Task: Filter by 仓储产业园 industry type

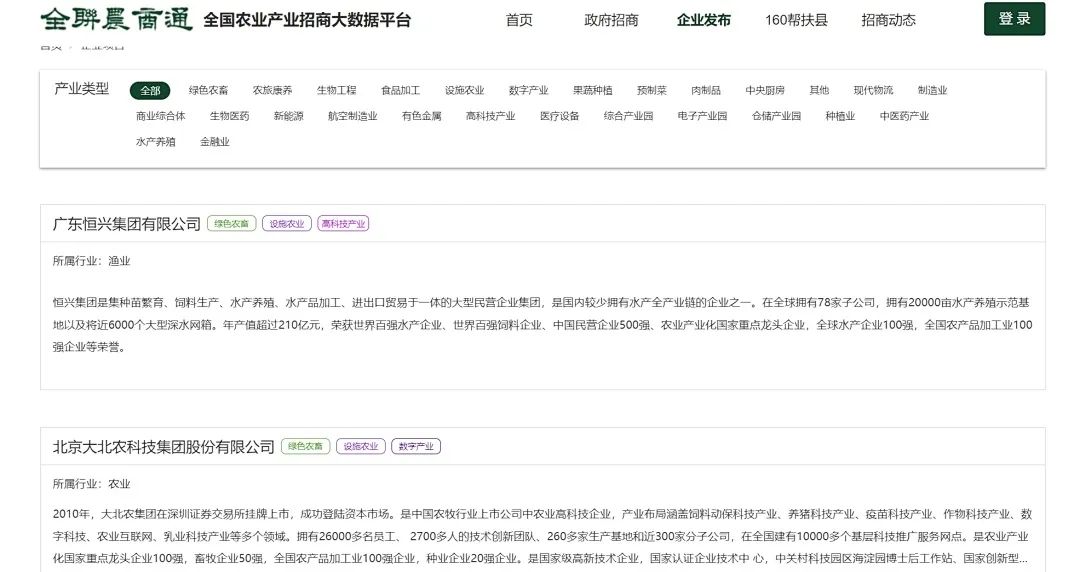Action: point(776,116)
